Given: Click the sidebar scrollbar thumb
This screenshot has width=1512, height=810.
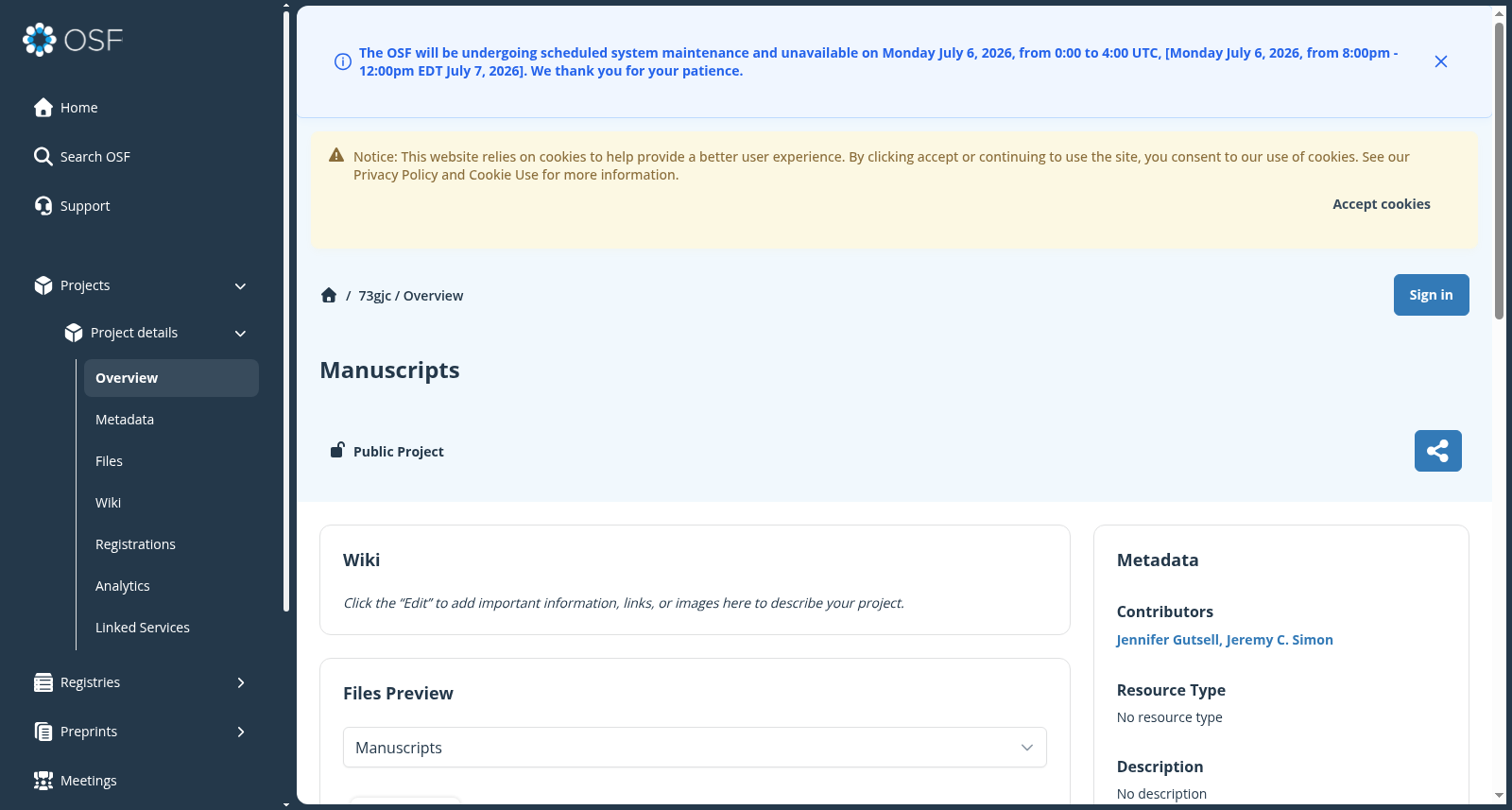Looking at the screenshot, I should pyautogui.click(x=286, y=312).
